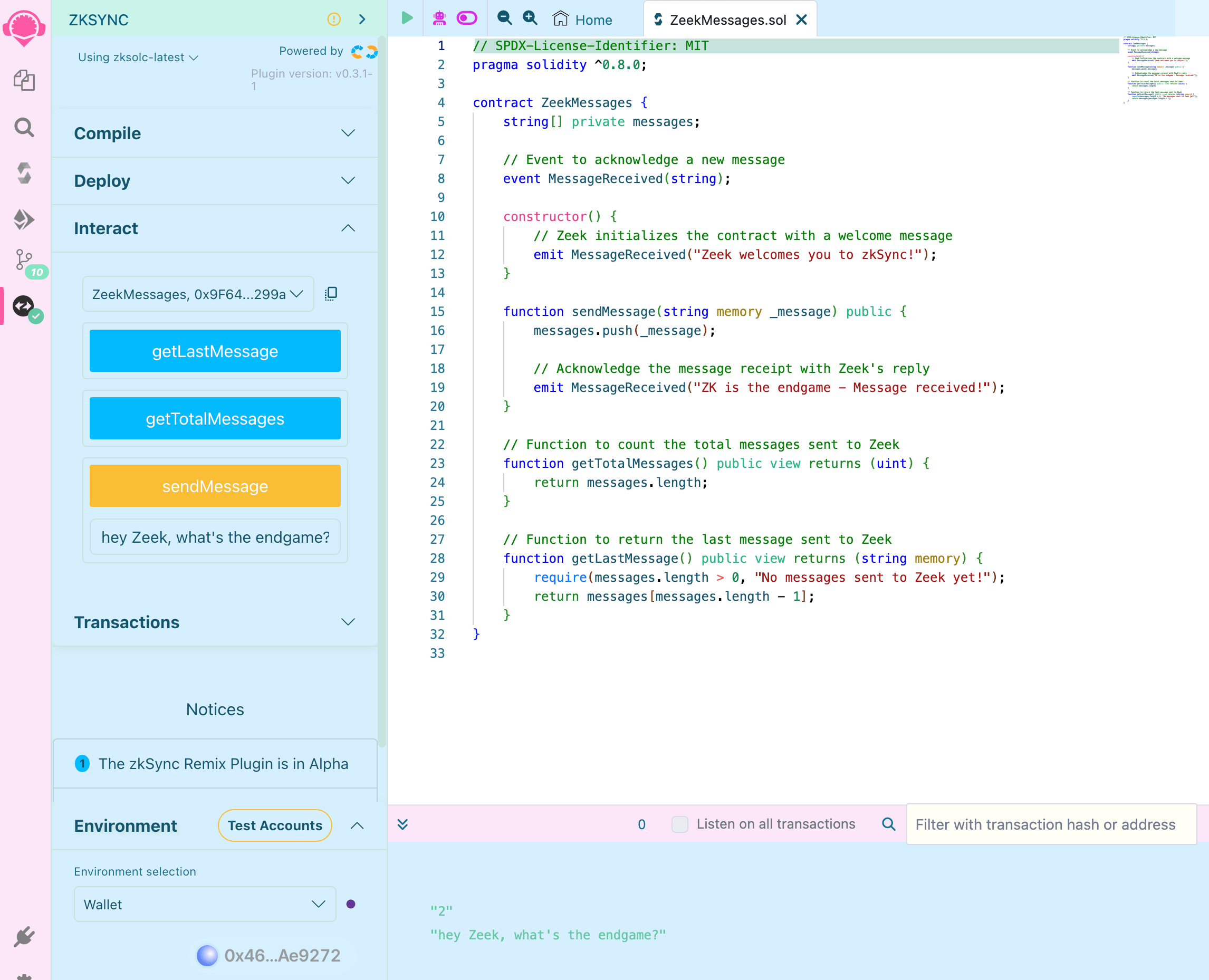This screenshot has width=1209, height=980.
Task: Click the green Run script play icon
Action: (x=406, y=18)
